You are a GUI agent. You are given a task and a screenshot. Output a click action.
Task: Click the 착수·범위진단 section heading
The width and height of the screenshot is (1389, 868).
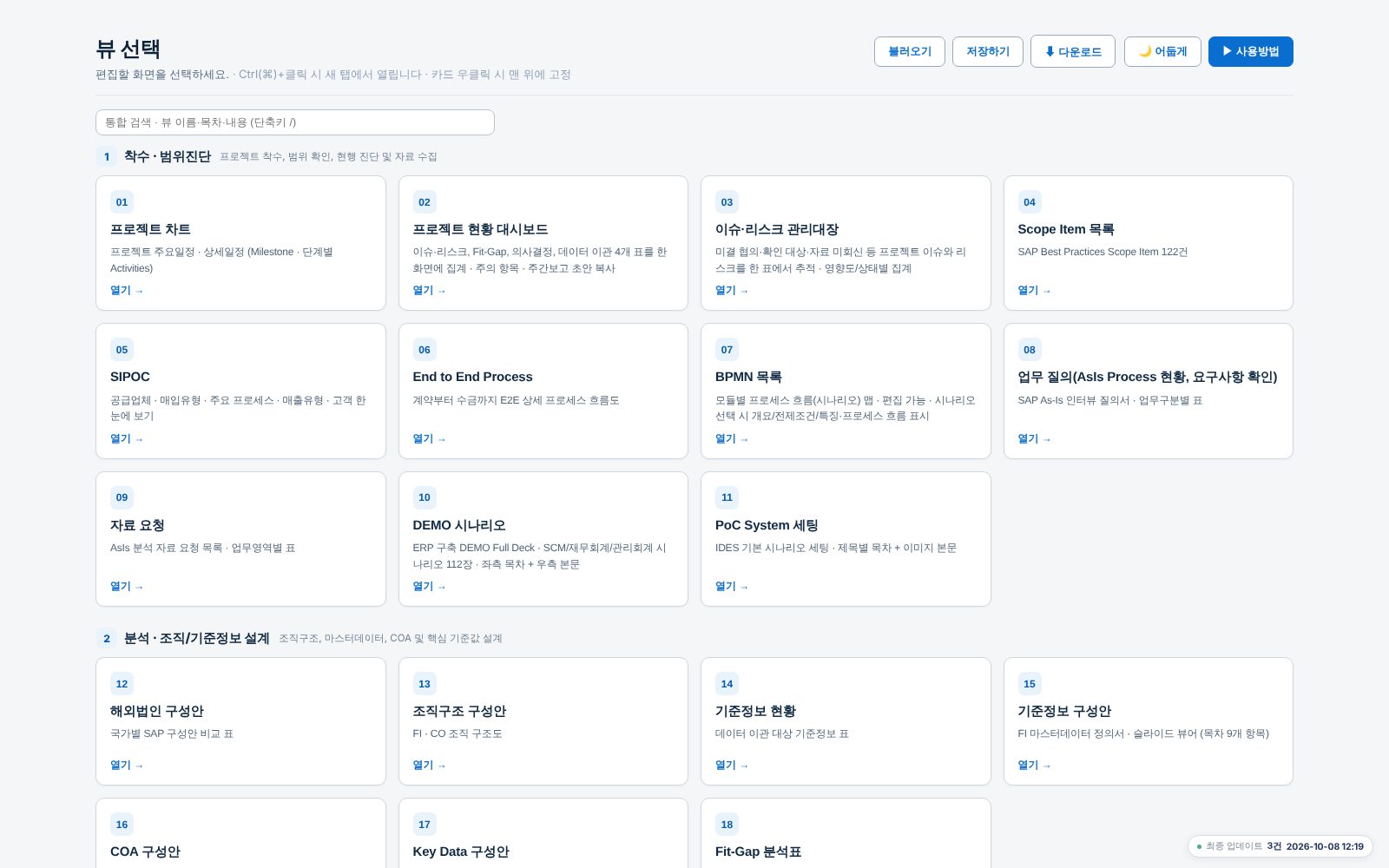pos(168,156)
